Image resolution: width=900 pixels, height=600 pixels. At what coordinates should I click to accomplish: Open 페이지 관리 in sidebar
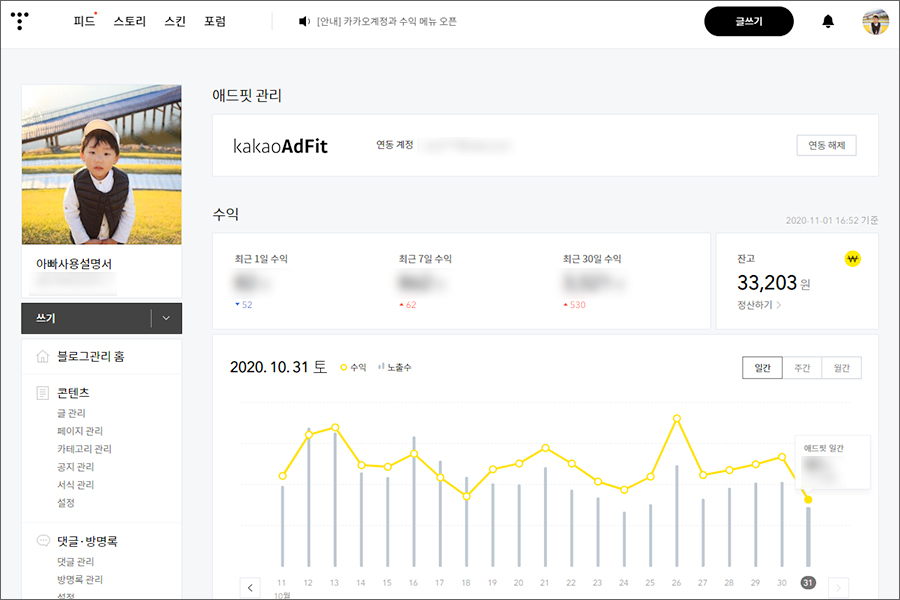click(x=80, y=431)
